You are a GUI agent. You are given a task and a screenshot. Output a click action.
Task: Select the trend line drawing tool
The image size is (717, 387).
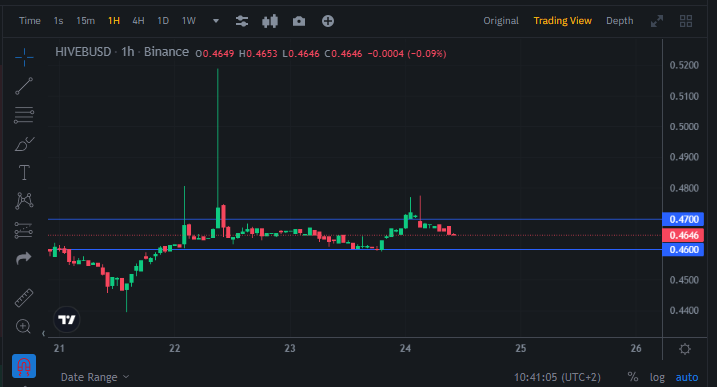24,86
